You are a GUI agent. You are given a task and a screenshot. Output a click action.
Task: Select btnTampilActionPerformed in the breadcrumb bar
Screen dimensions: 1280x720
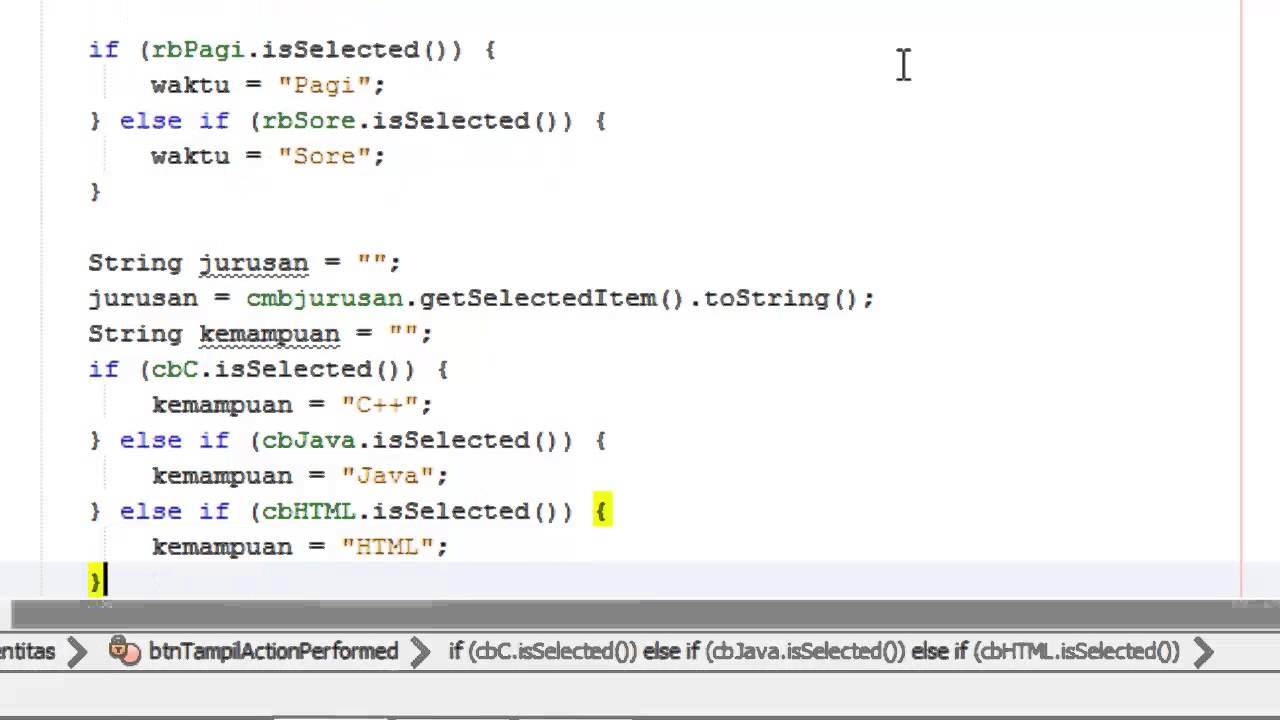click(273, 652)
